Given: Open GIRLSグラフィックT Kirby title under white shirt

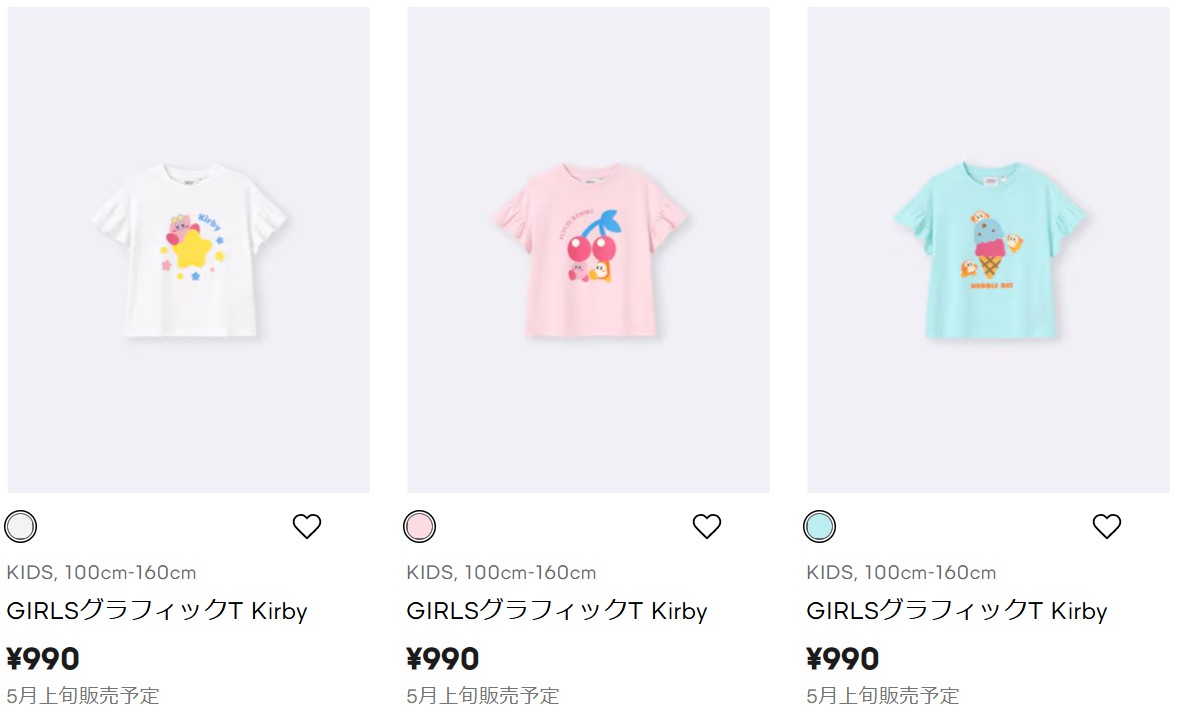Looking at the screenshot, I should click(157, 611).
